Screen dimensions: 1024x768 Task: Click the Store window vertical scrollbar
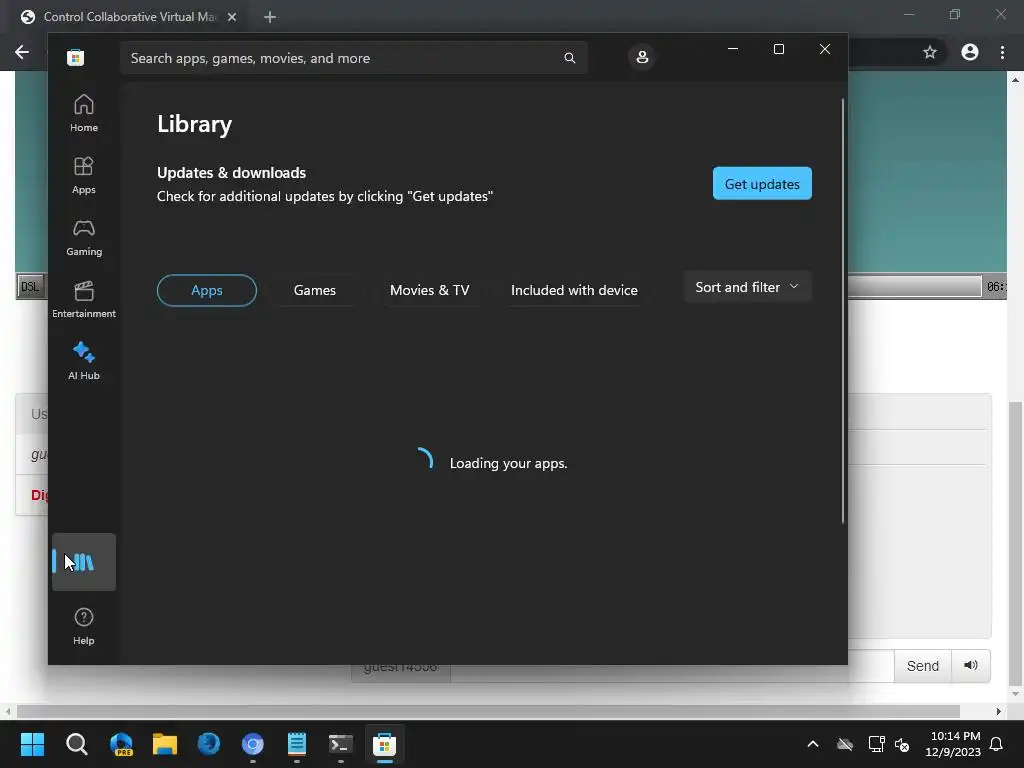pos(842,311)
